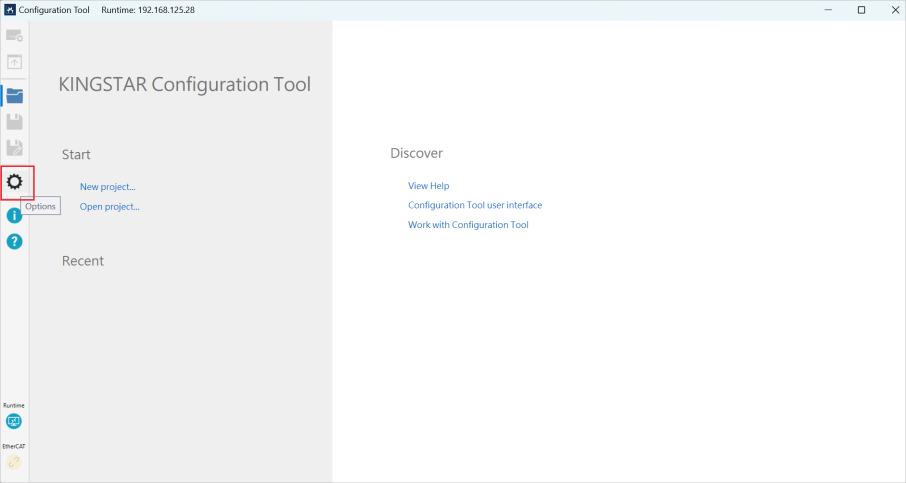The image size is (906, 483).
Task: Click the Open project folder icon
Action: (x=14, y=95)
